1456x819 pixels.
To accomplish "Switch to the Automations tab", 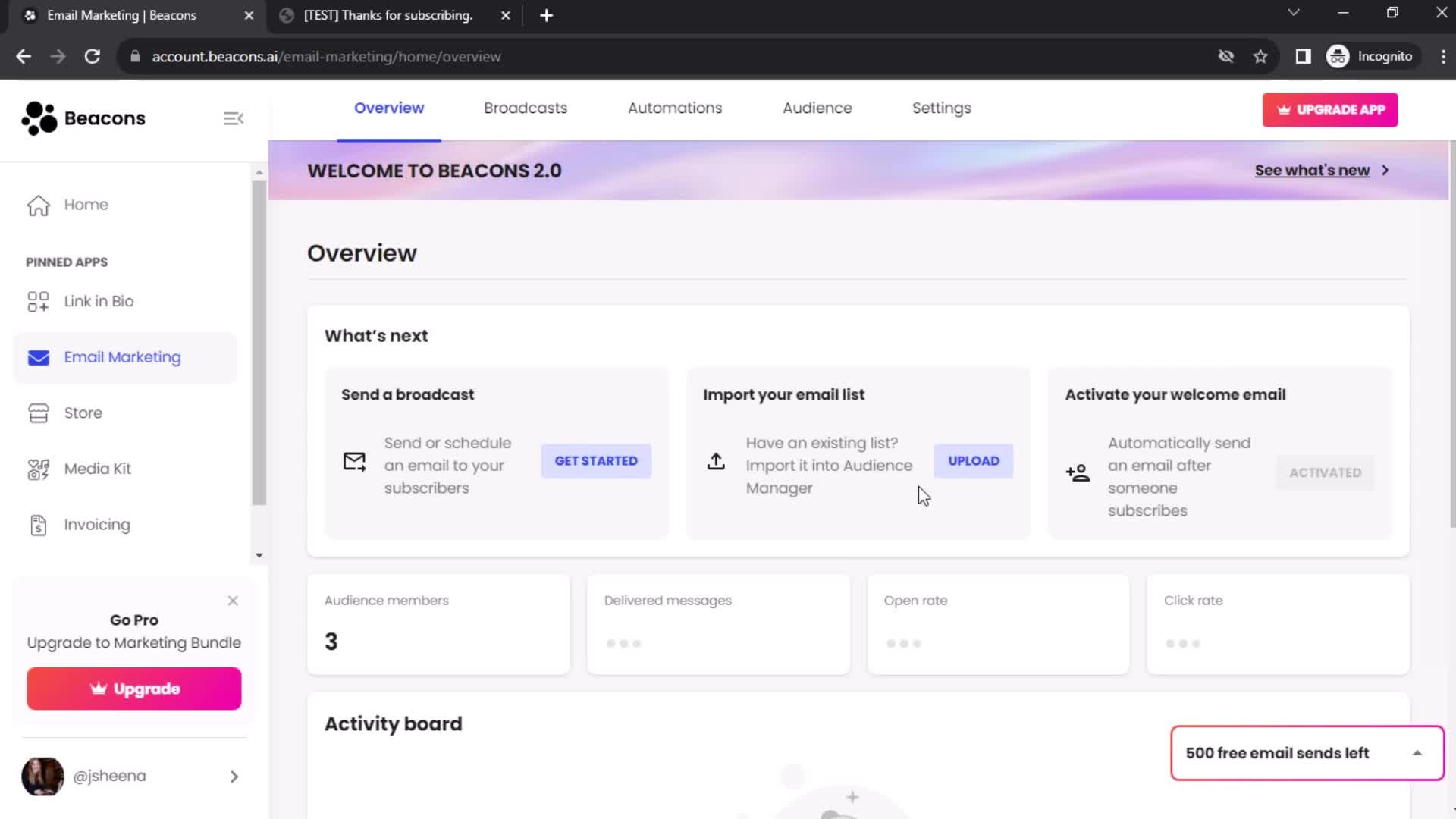I will coord(675,108).
